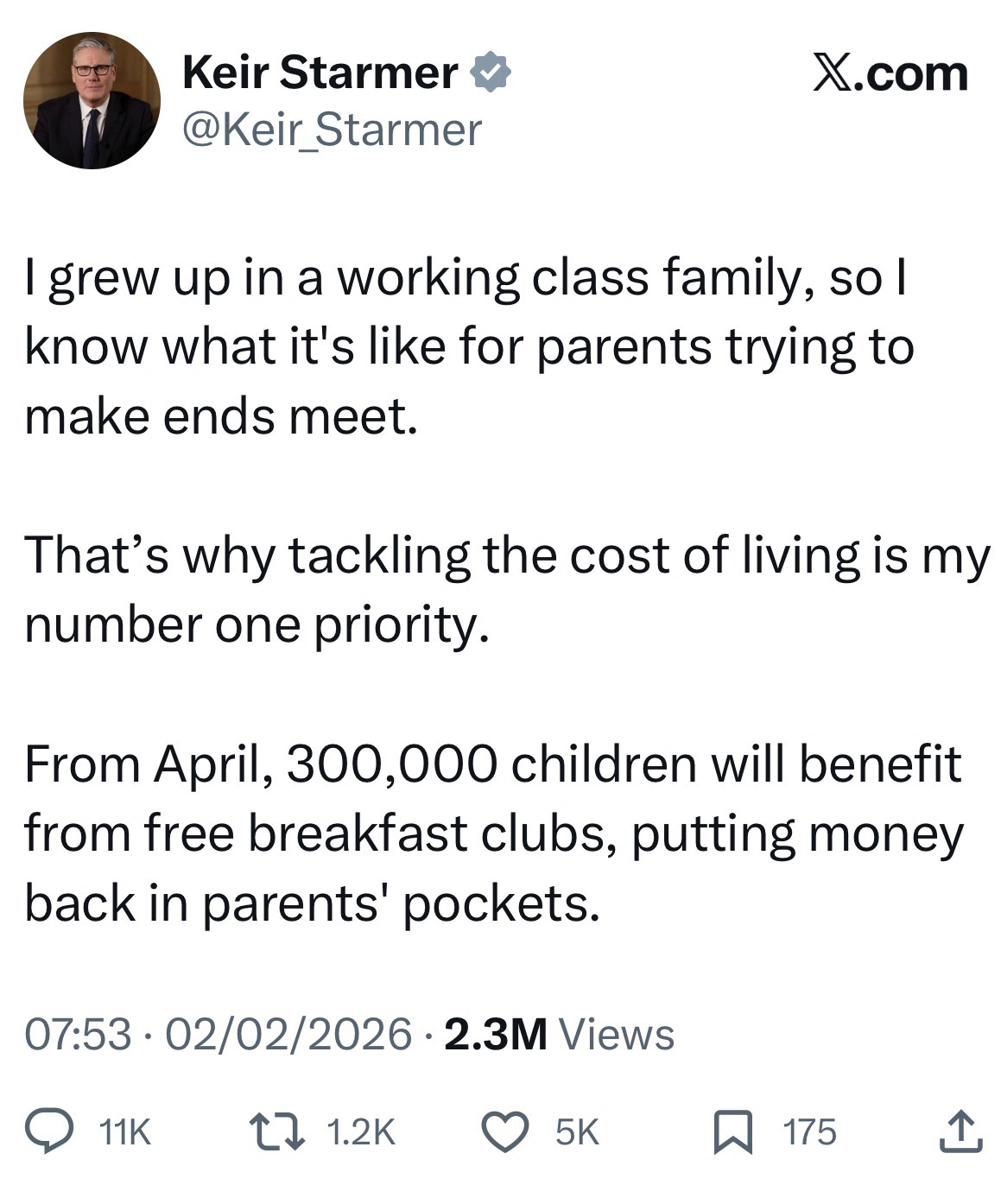Image resolution: width=1001 pixels, height=1204 pixels.
Task: Bookmark the tweet with the bookmark icon
Action: pos(733,1132)
